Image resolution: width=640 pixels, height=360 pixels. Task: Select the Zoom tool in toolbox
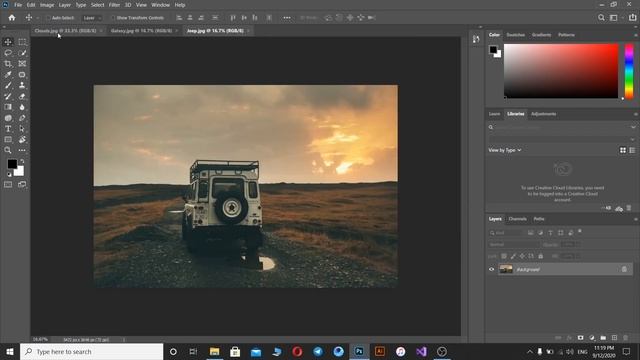(8, 150)
